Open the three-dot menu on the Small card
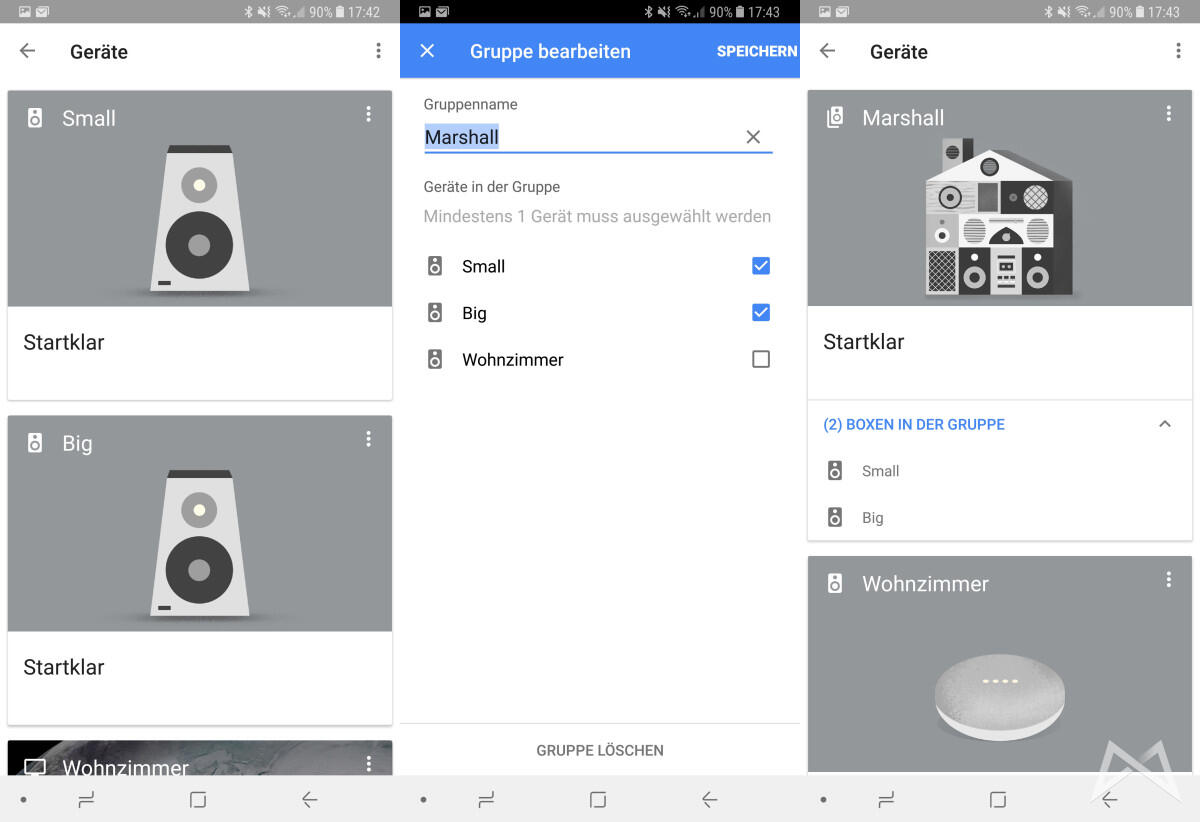The width and height of the screenshot is (1200, 822). click(368, 115)
